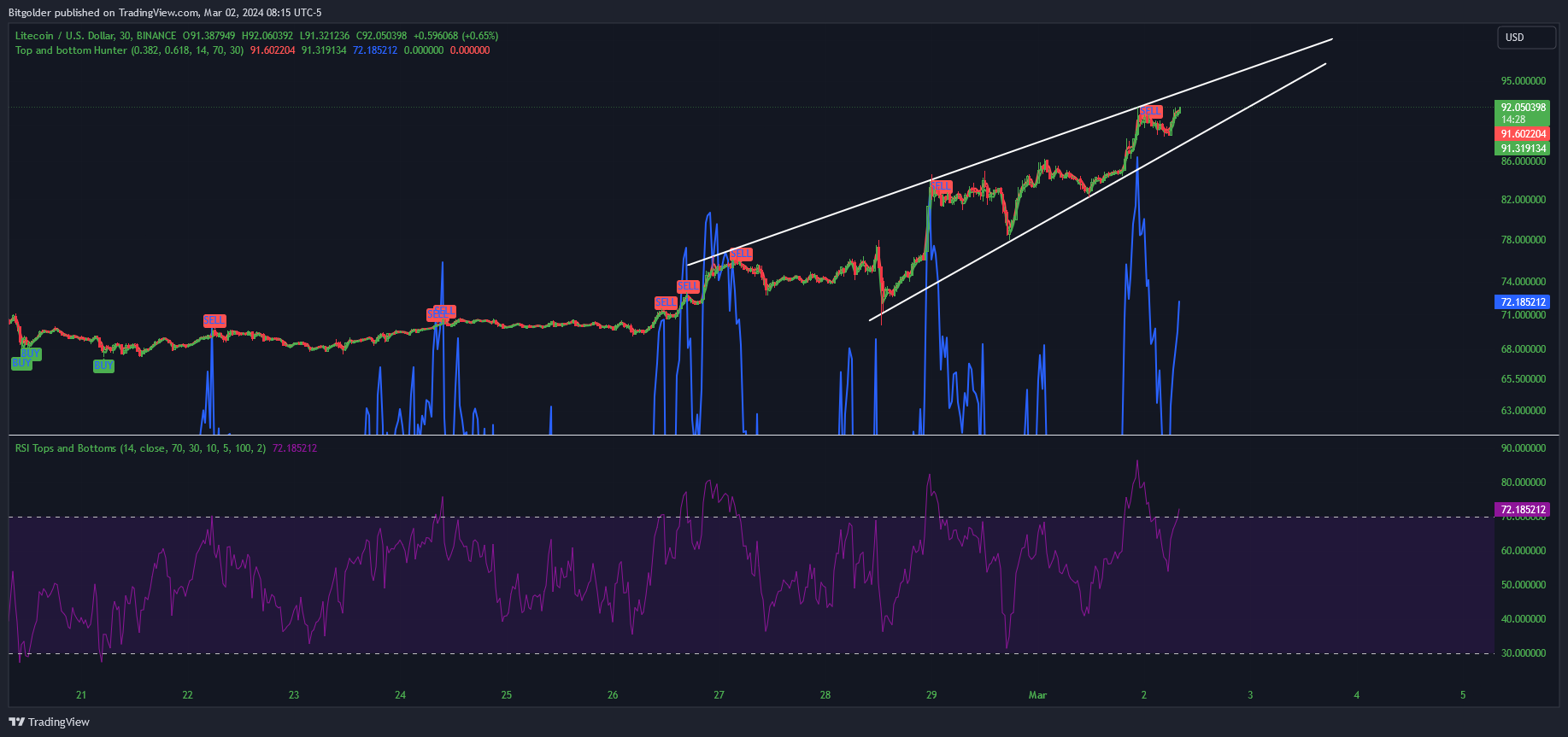Click the L91.321236 low value
The width and height of the screenshot is (1568, 737).
click(x=325, y=36)
